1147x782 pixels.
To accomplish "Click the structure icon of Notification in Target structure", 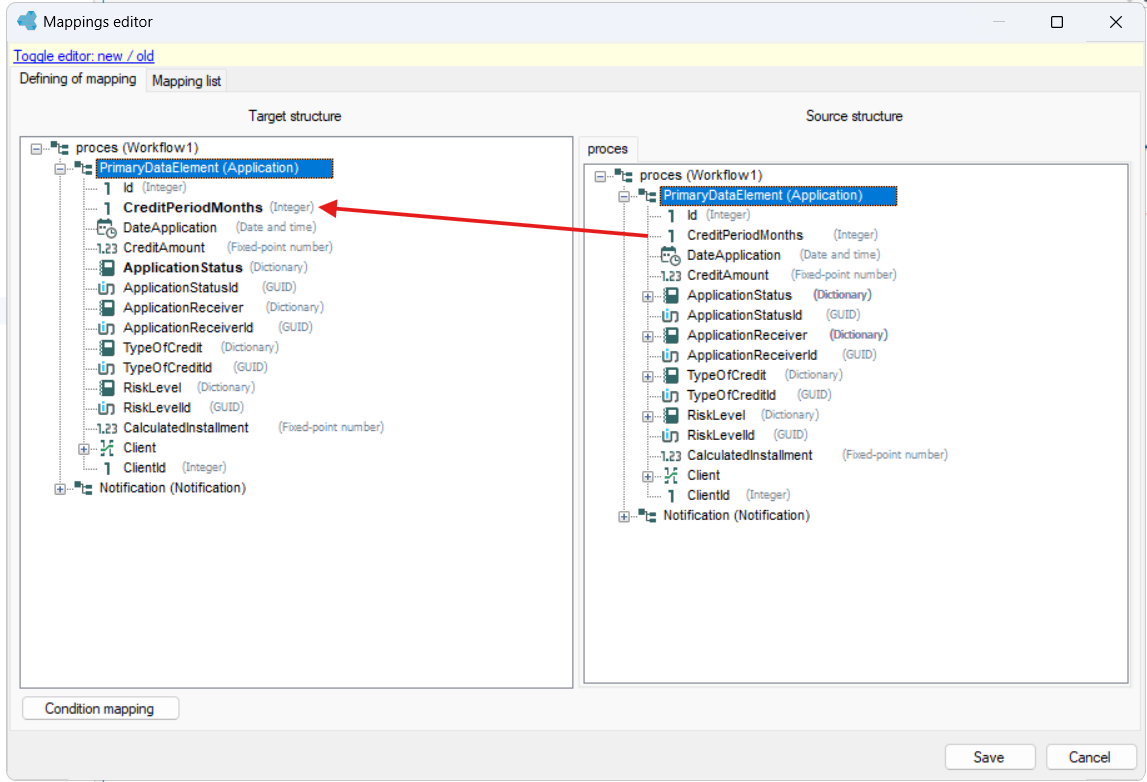I will 83,488.
